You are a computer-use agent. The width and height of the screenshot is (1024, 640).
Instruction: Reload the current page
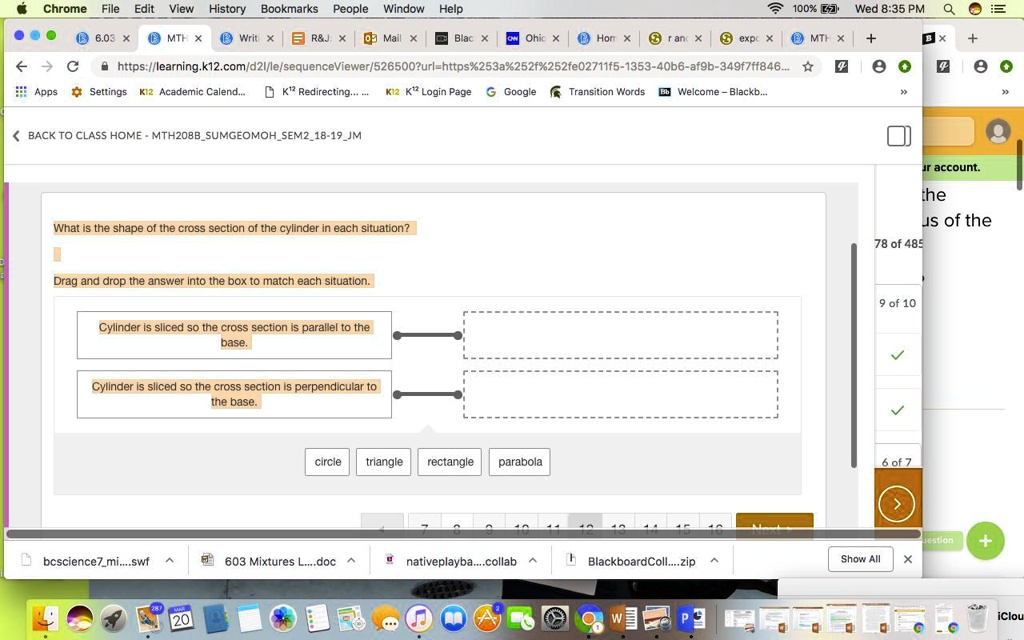pos(72,66)
